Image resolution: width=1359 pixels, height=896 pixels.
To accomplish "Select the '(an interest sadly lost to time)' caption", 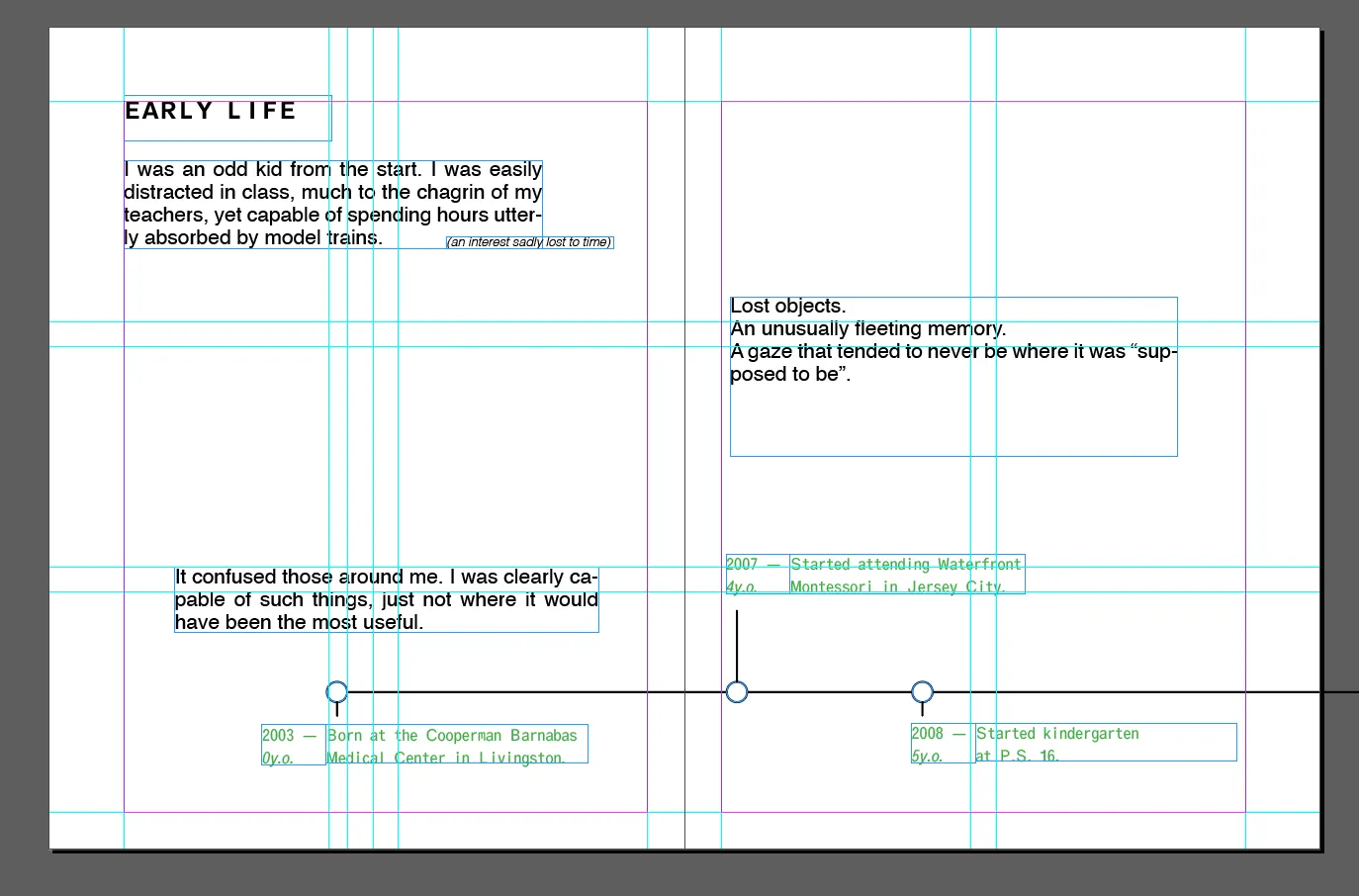I will (530, 242).
